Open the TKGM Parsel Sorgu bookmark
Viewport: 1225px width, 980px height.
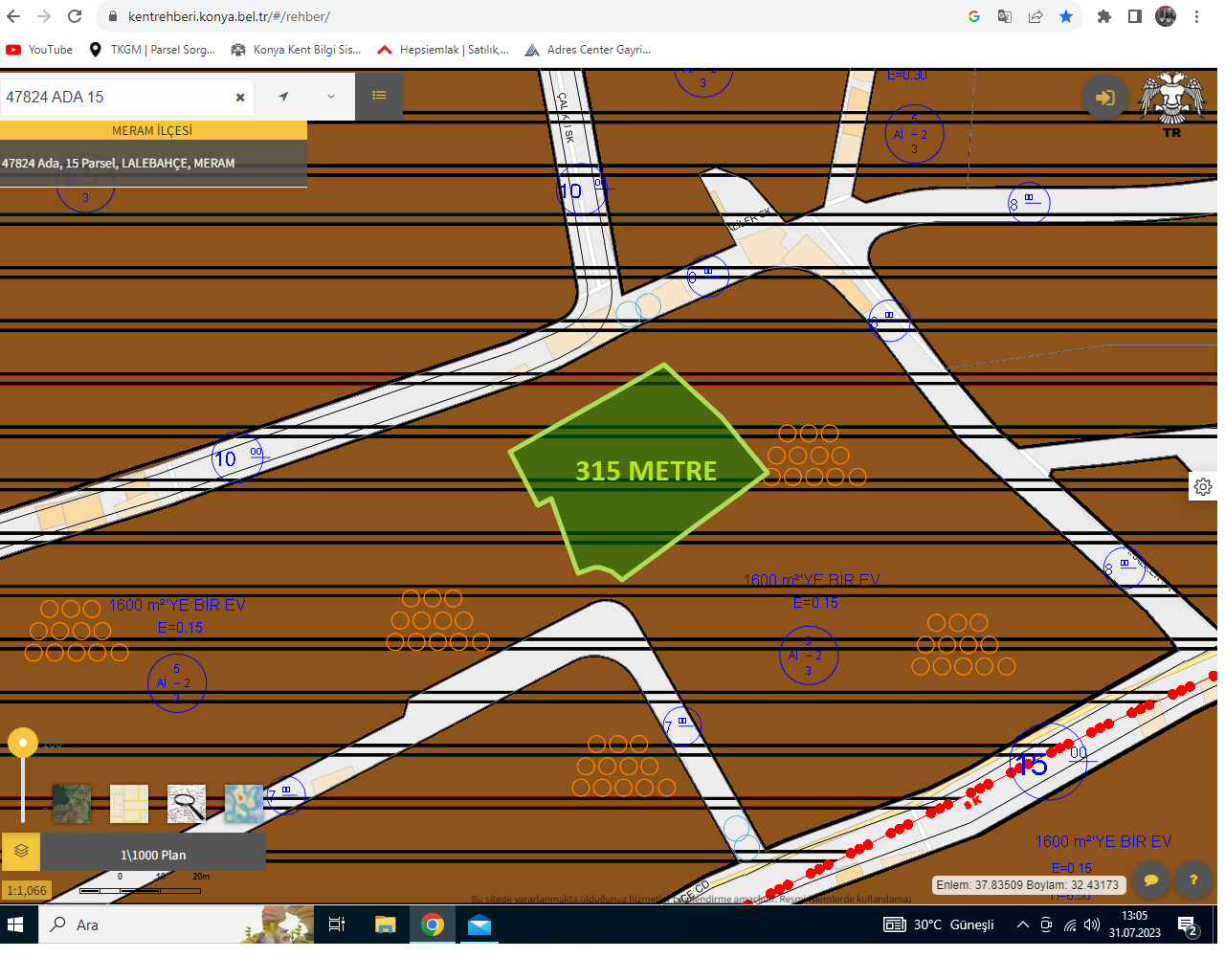click(x=152, y=50)
